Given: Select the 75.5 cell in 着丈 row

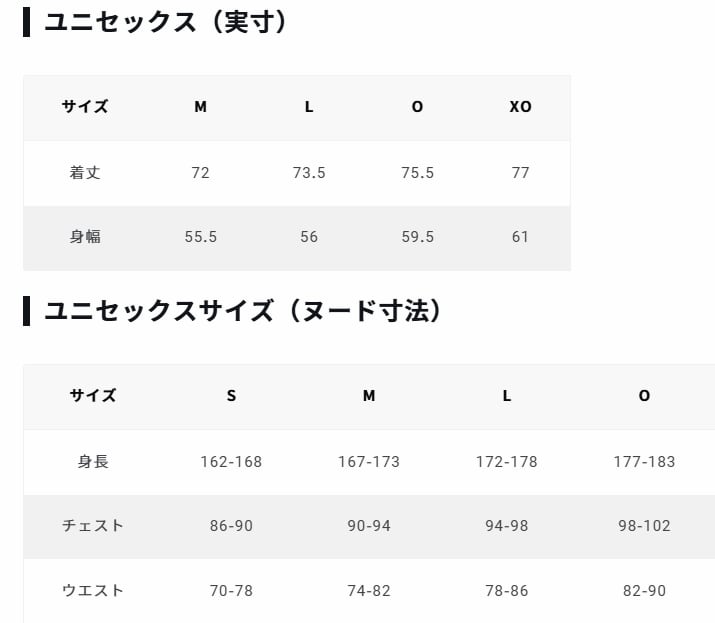Looking at the screenshot, I should pos(417,173).
